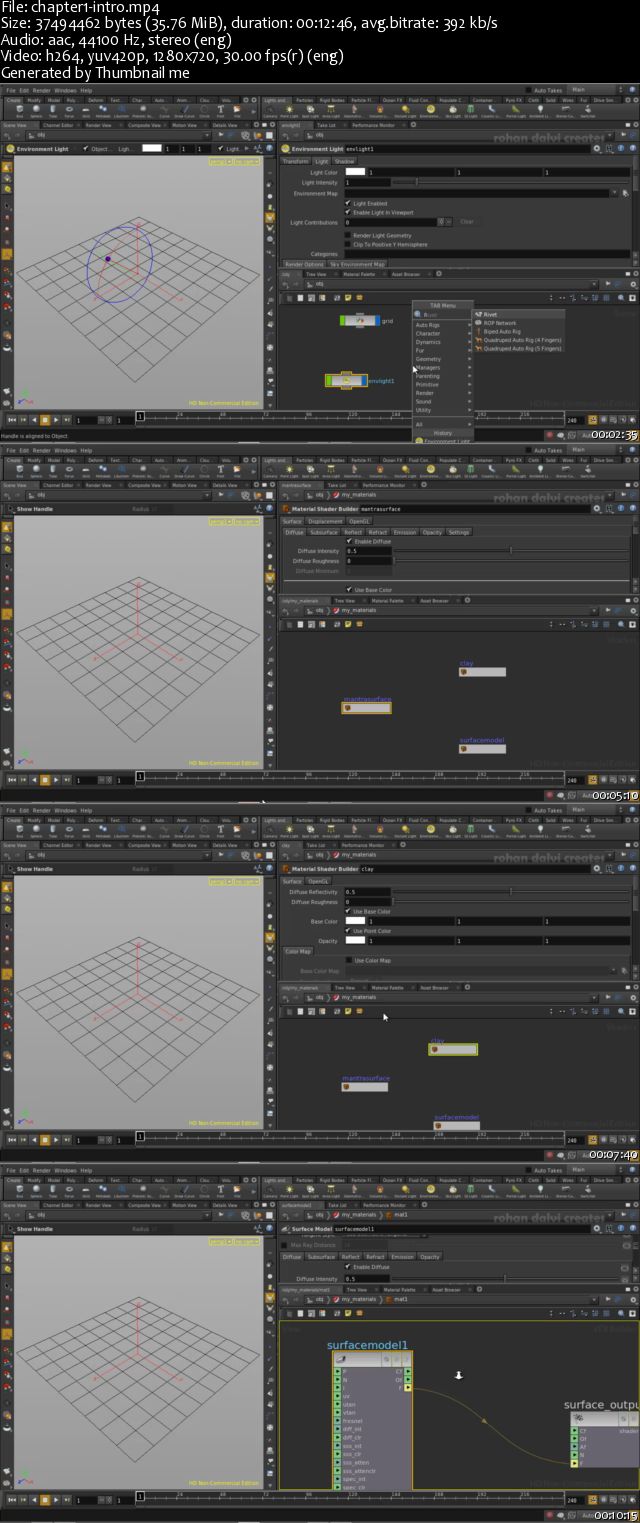Image resolution: width=640 pixels, height=1523 pixels.
Task: Toggle Use Point Color checkbox in third frame
Action: 348,931
